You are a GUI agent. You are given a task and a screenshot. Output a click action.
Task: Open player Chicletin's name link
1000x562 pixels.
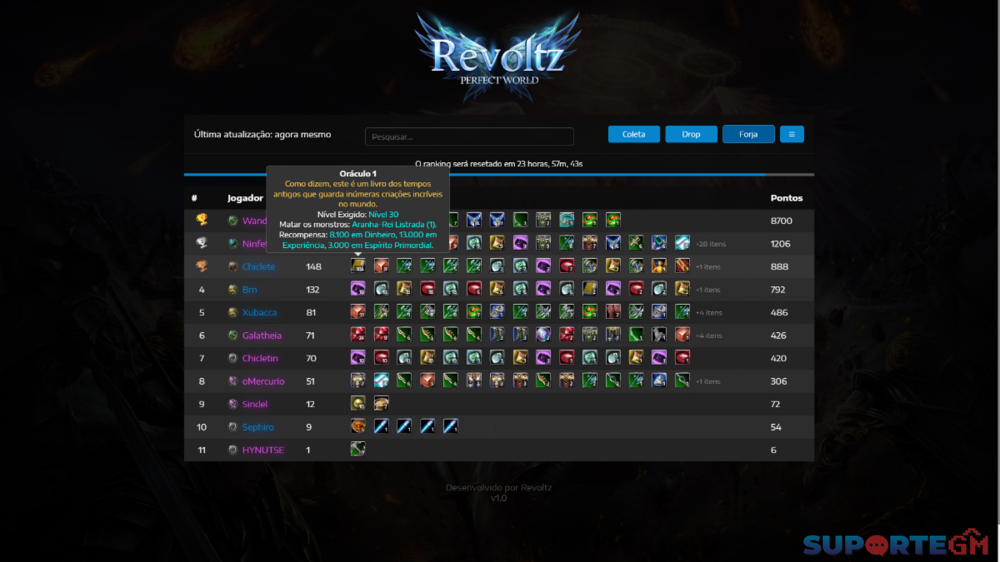click(x=260, y=358)
